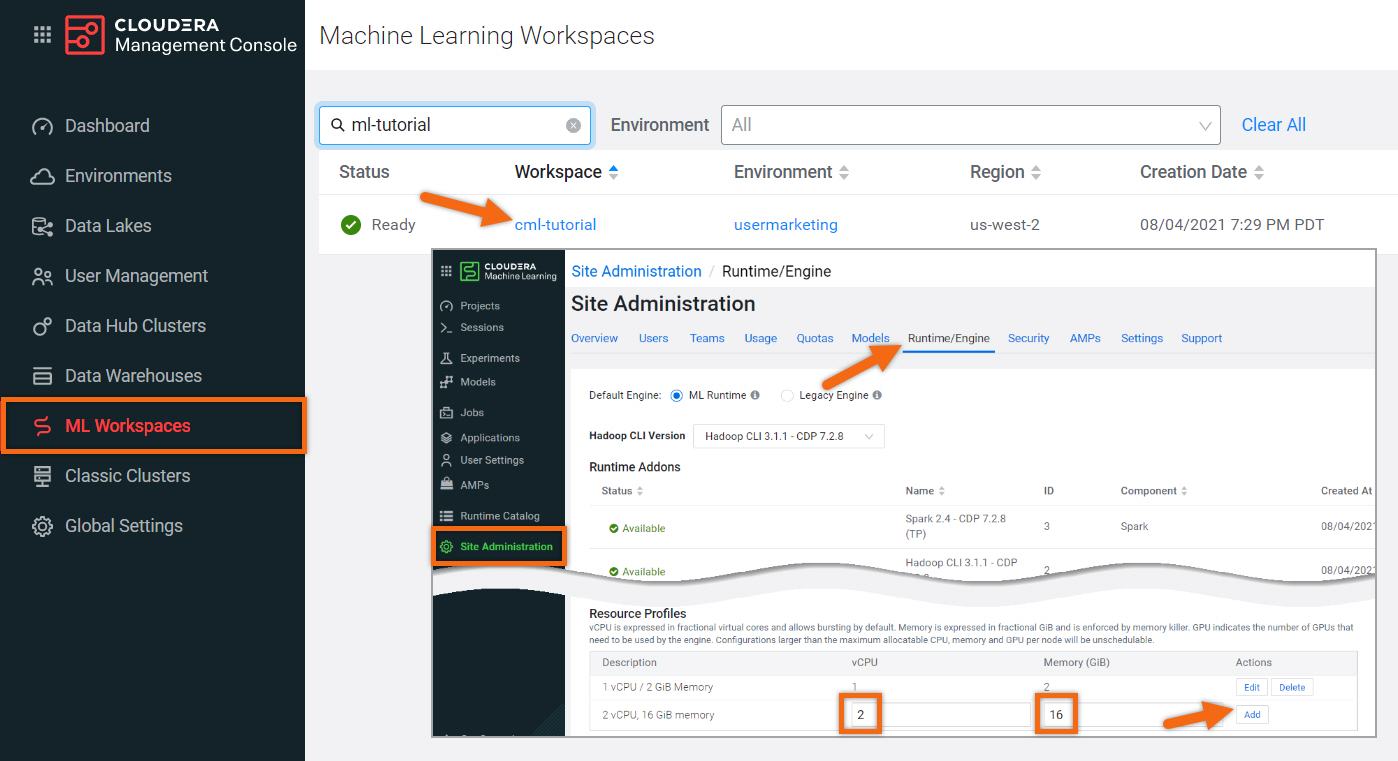Select ML Runtime default engine
This screenshot has height=761, width=1398.
677,395
